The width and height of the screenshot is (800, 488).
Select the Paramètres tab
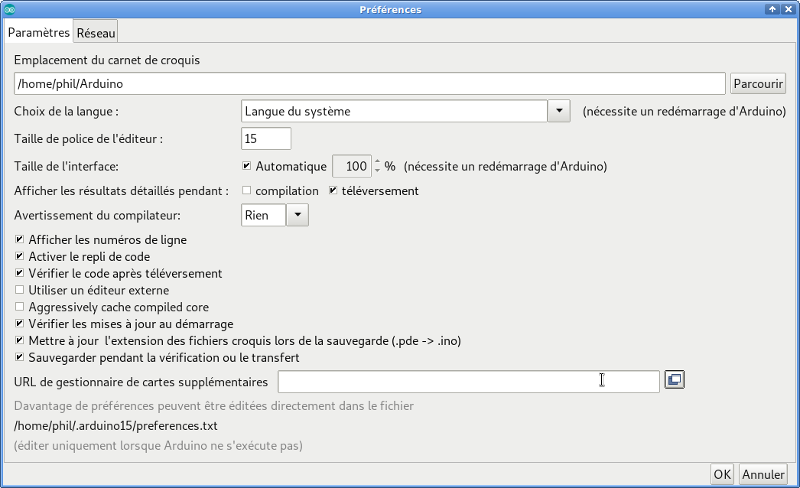(x=38, y=32)
